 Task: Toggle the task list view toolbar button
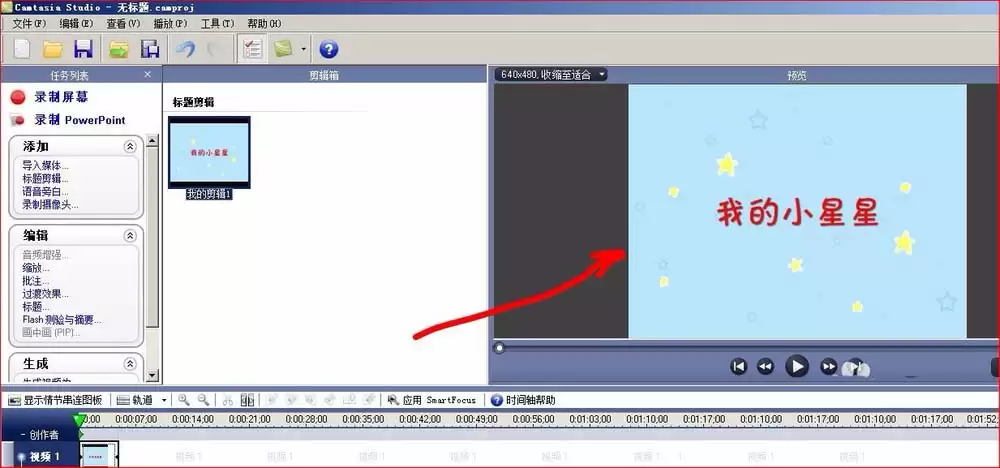(x=252, y=49)
